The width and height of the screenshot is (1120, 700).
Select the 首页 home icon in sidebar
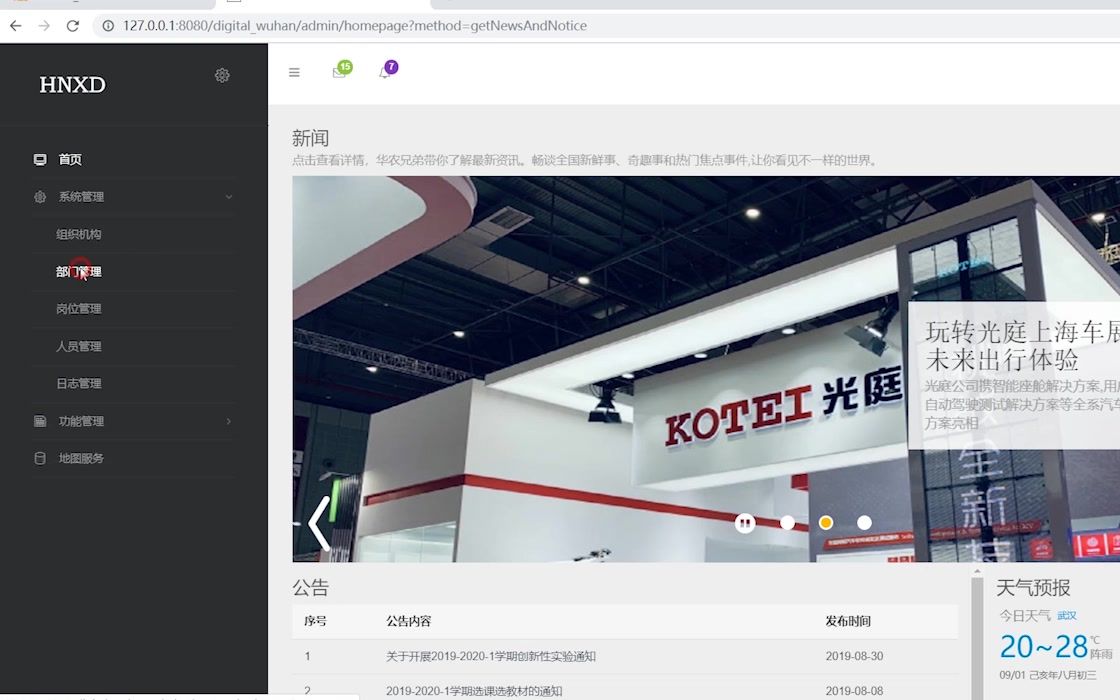point(39,158)
